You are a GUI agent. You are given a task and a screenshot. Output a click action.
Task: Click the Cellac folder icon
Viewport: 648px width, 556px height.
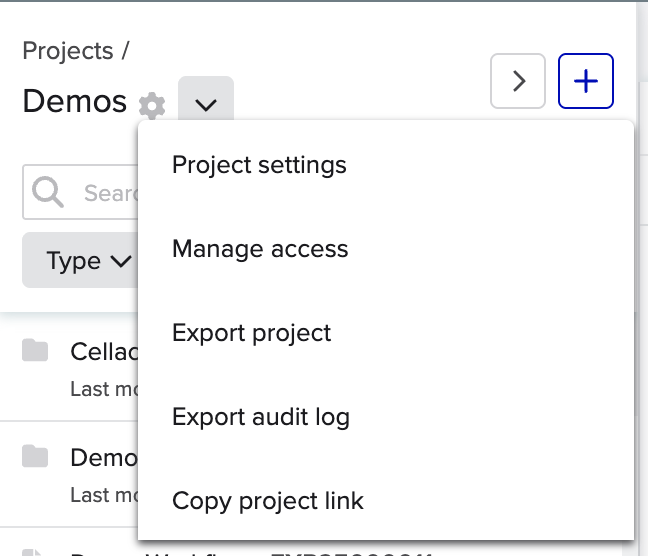click(x=36, y=350)
